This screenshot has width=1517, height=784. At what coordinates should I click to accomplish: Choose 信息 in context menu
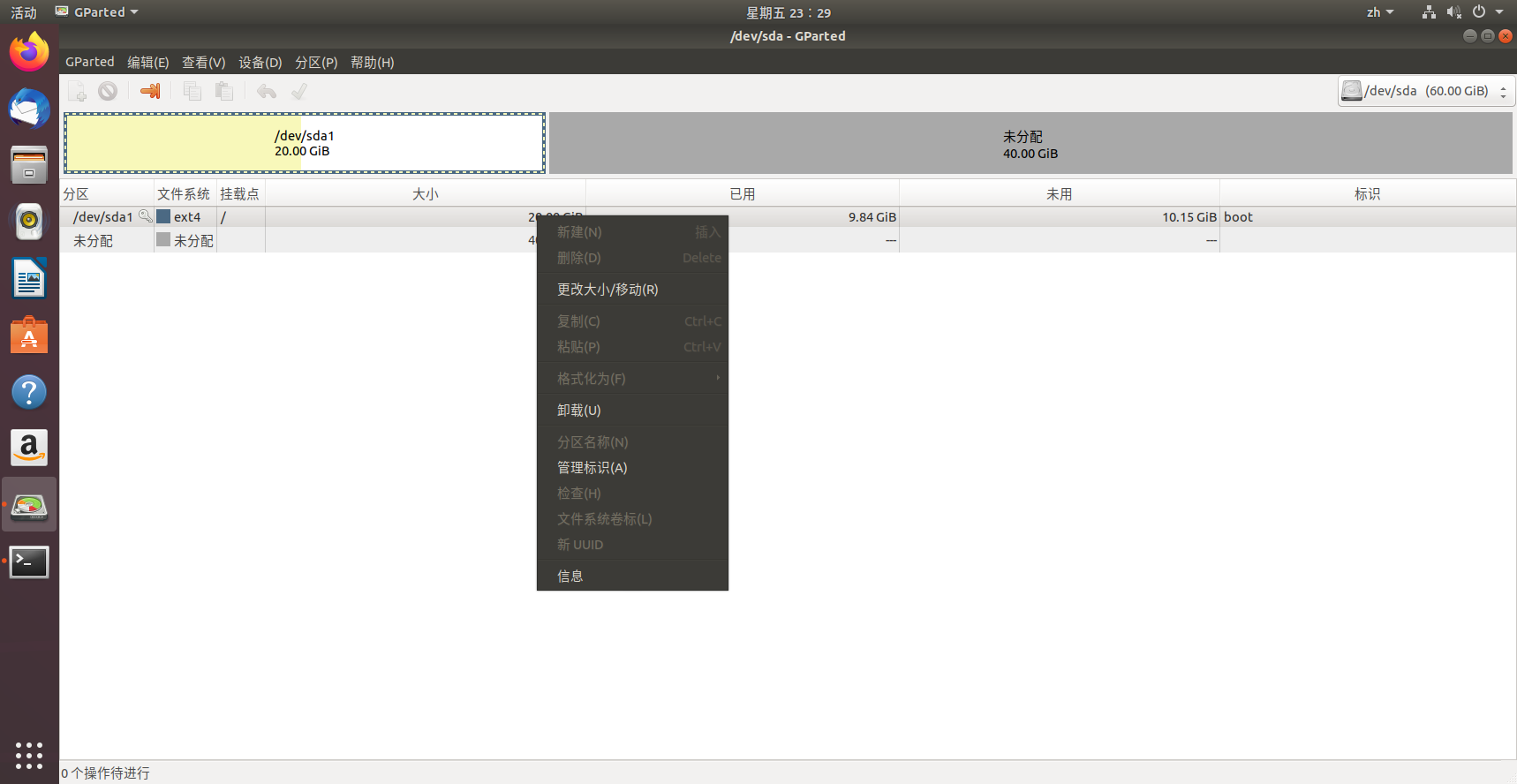click(x=632, y=576)
